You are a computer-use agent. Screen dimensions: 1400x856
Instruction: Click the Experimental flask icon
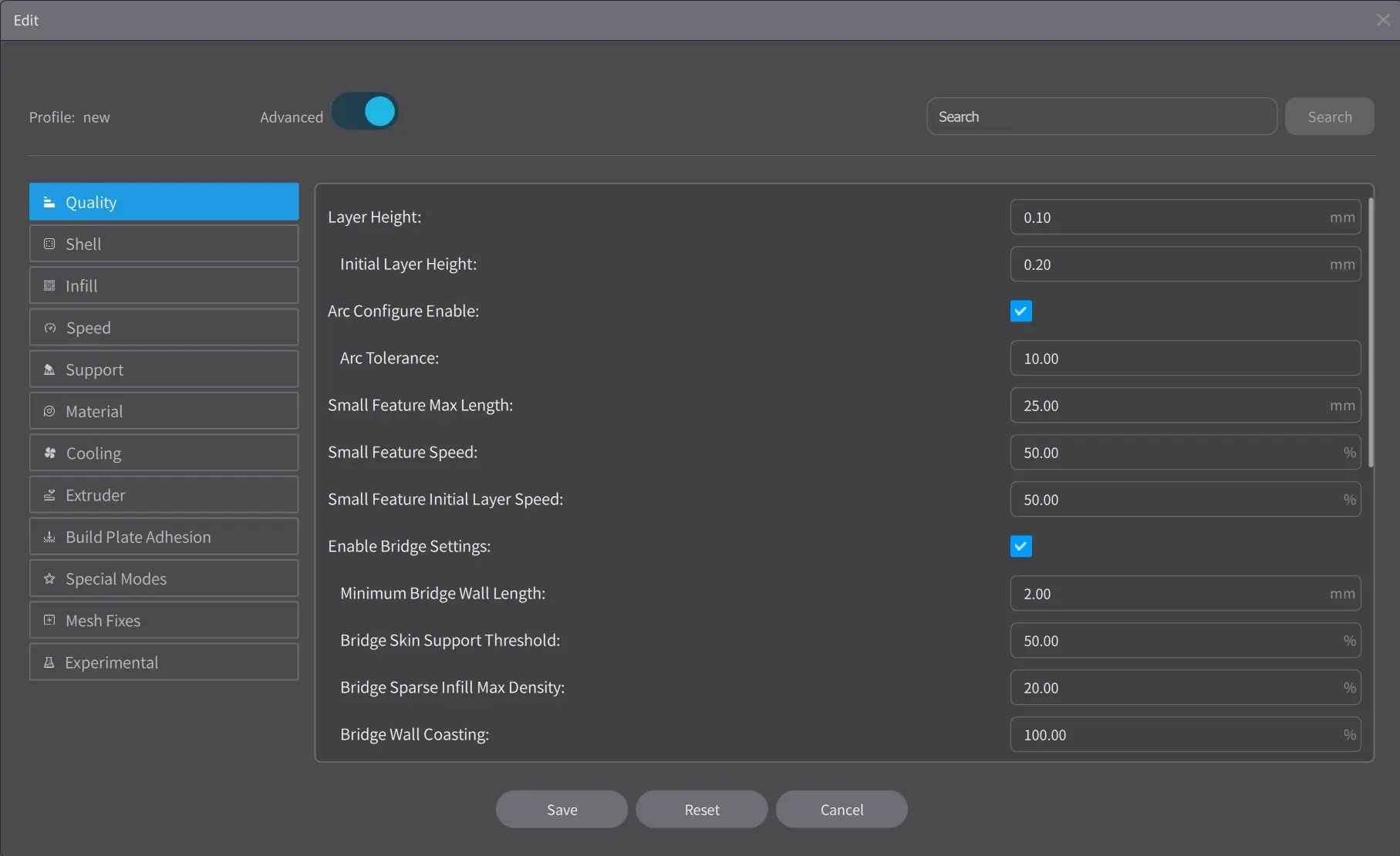49,662
